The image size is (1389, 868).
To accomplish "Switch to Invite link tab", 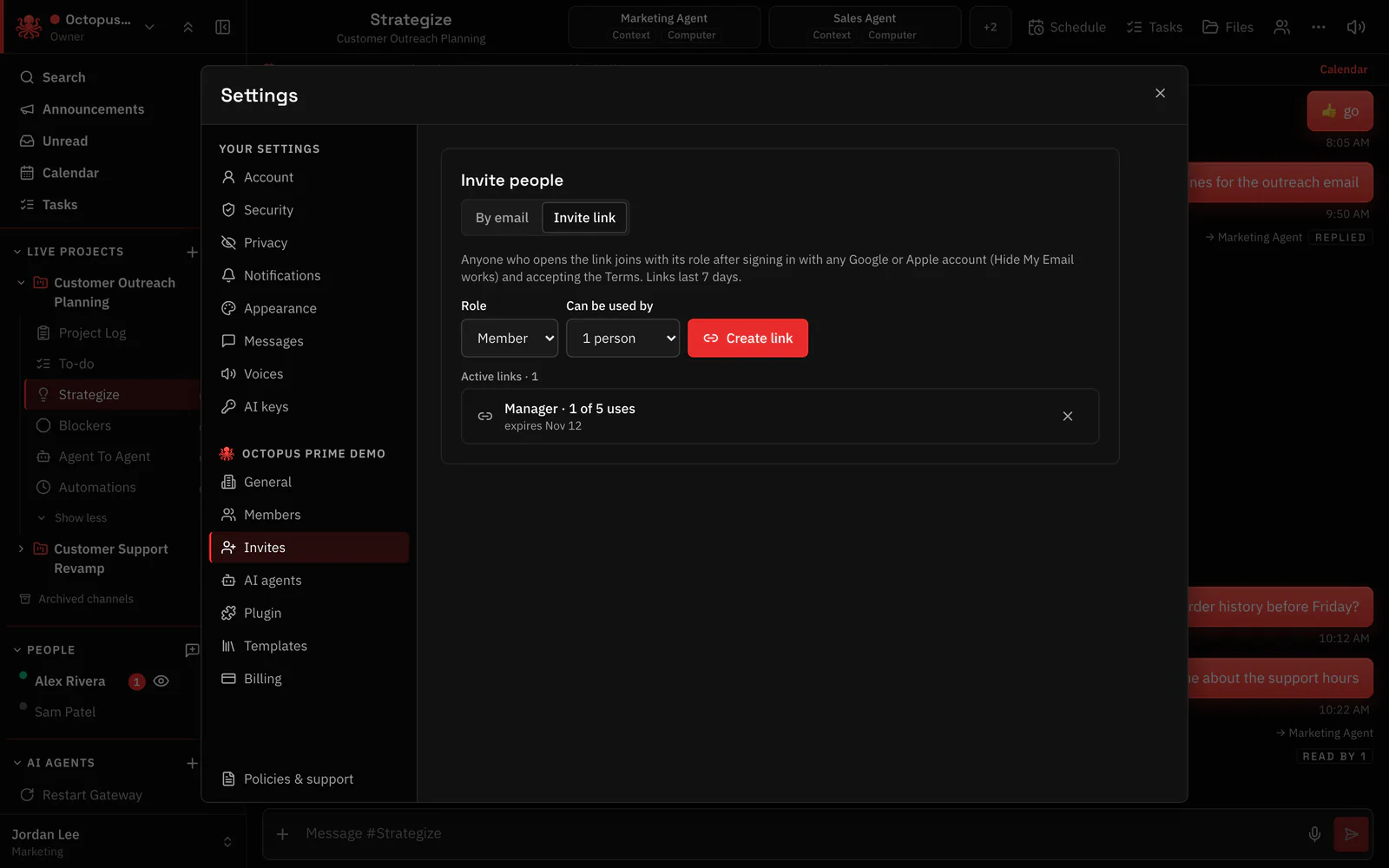I will pyautogui.click(x=584, y=218).
